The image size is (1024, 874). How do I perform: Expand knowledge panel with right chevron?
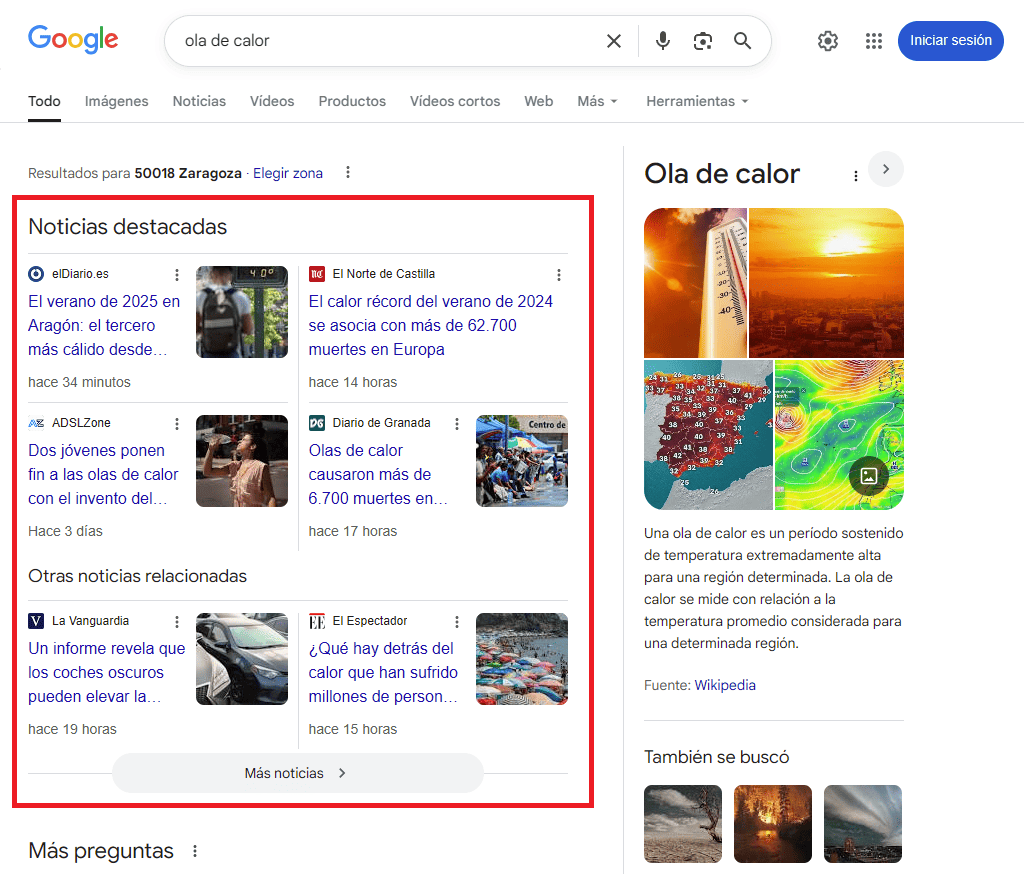[x=886, y=169]
